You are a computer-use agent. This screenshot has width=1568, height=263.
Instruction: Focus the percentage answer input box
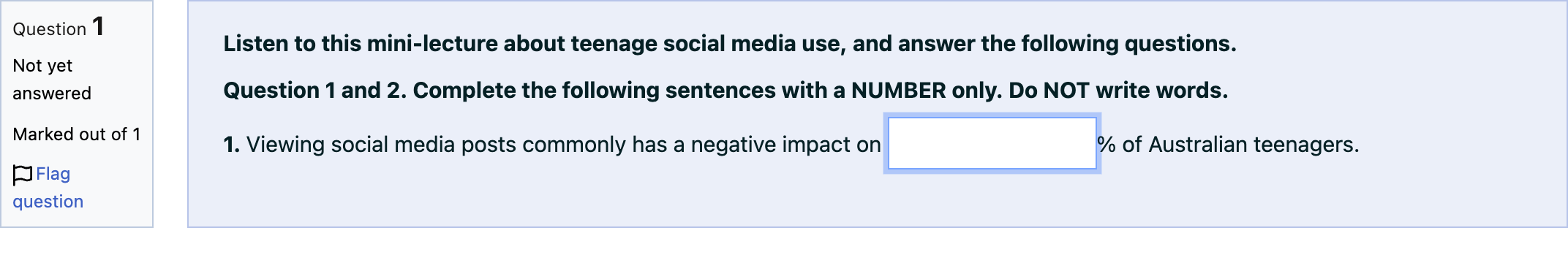[x=992, y=144]
